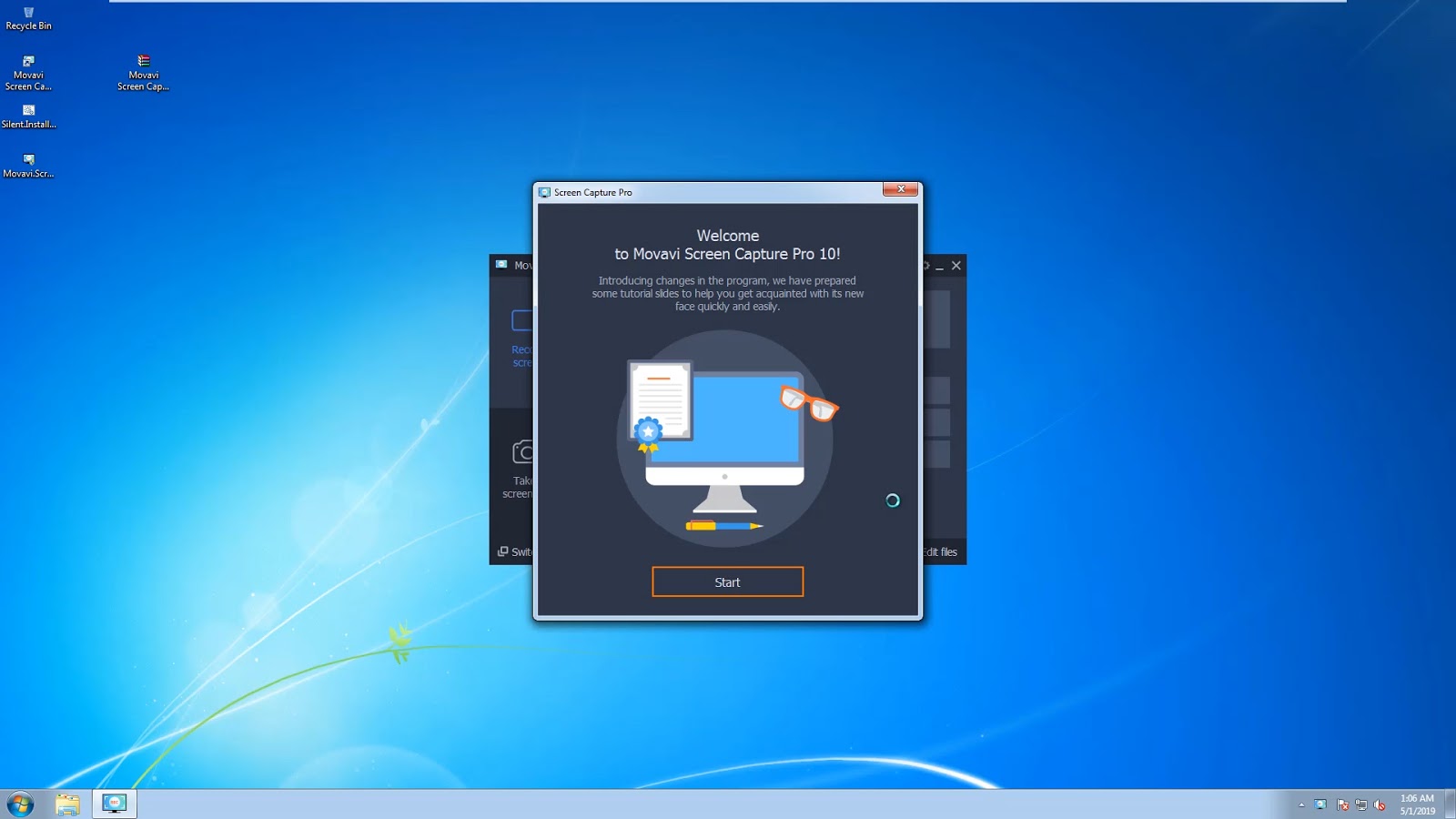Open the taskbar clock showing 1:06 AM
This screenshot has width=1456, height=819.
coord(1417,804)
